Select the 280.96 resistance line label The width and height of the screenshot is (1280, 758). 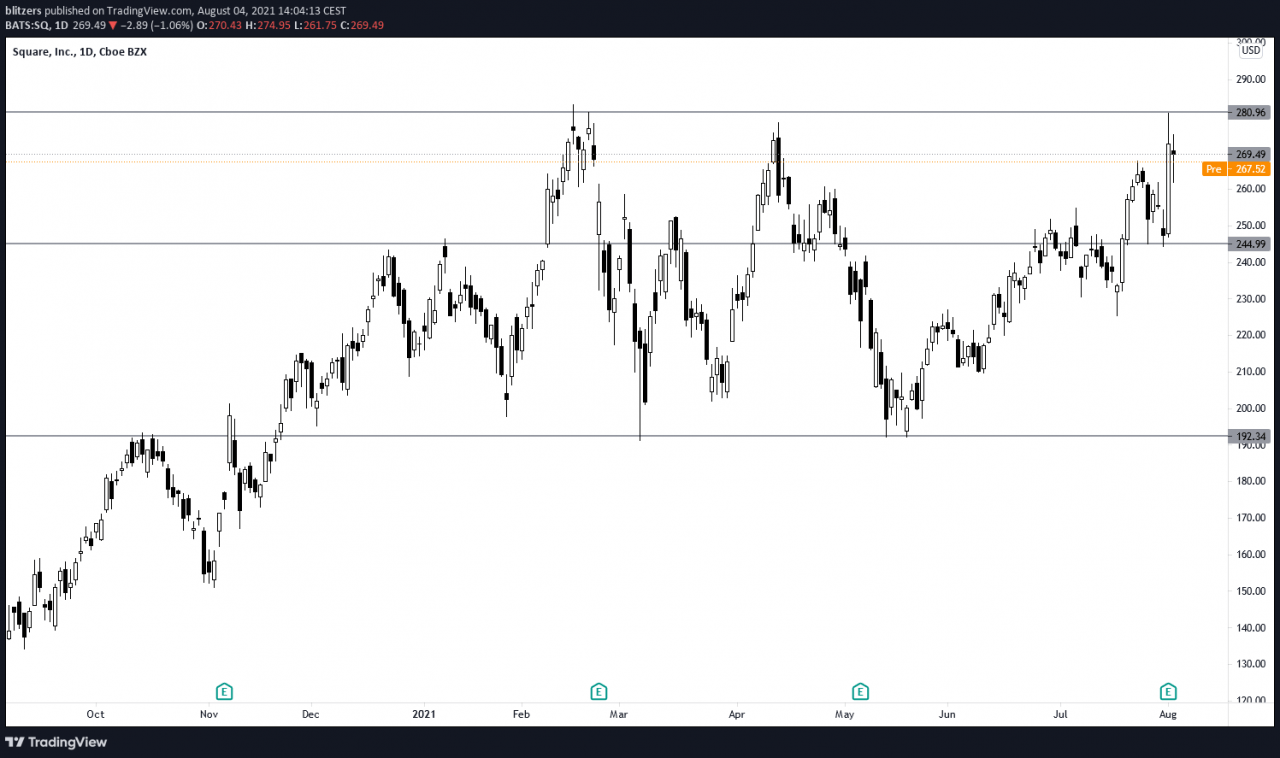coord(1251,113)
